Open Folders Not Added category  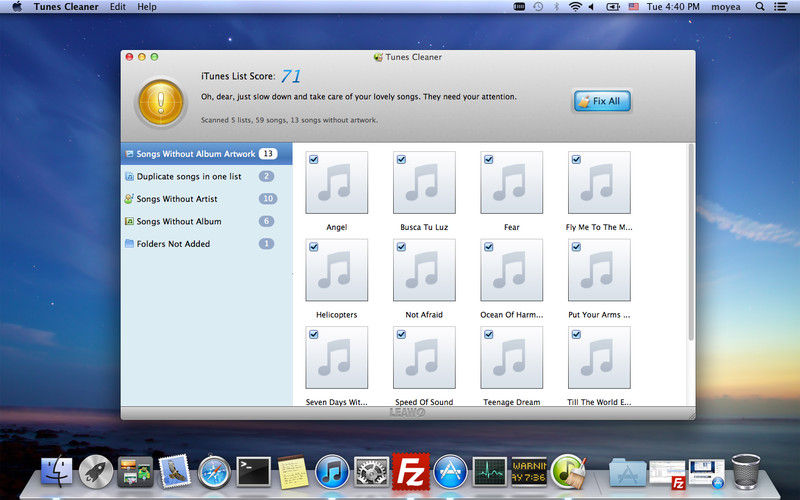(206, 244)
